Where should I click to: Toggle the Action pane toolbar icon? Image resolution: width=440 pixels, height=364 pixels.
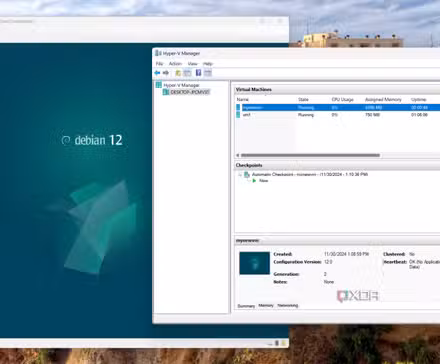208,73
